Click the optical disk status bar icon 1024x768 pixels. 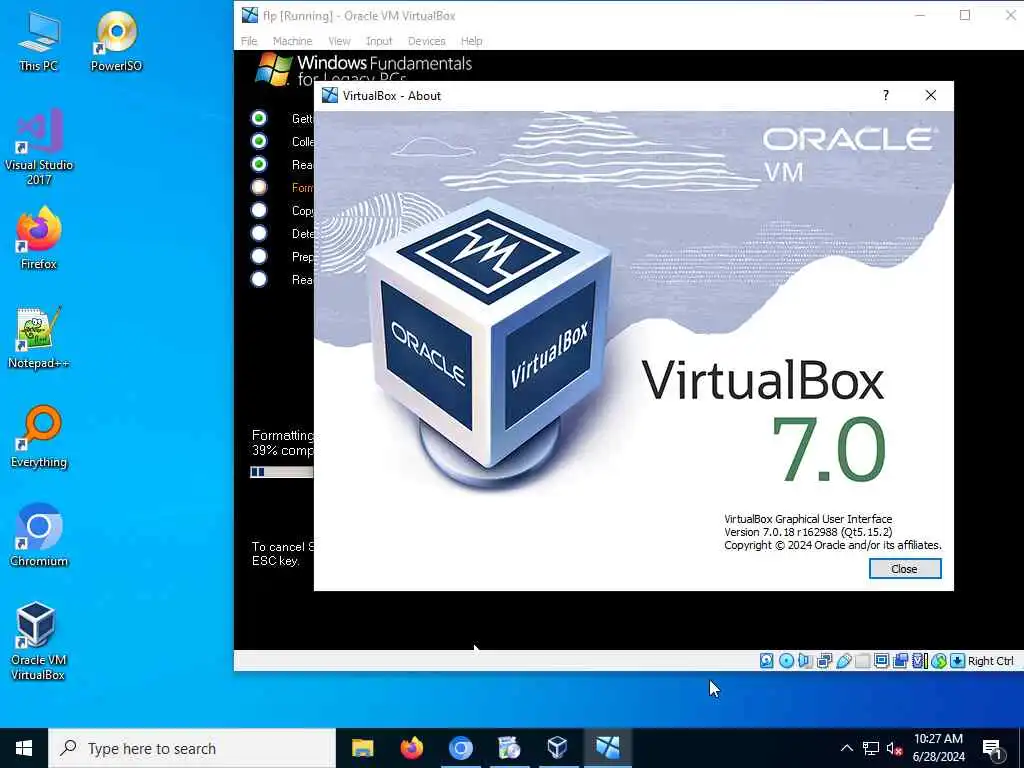[x=786, y=661]
